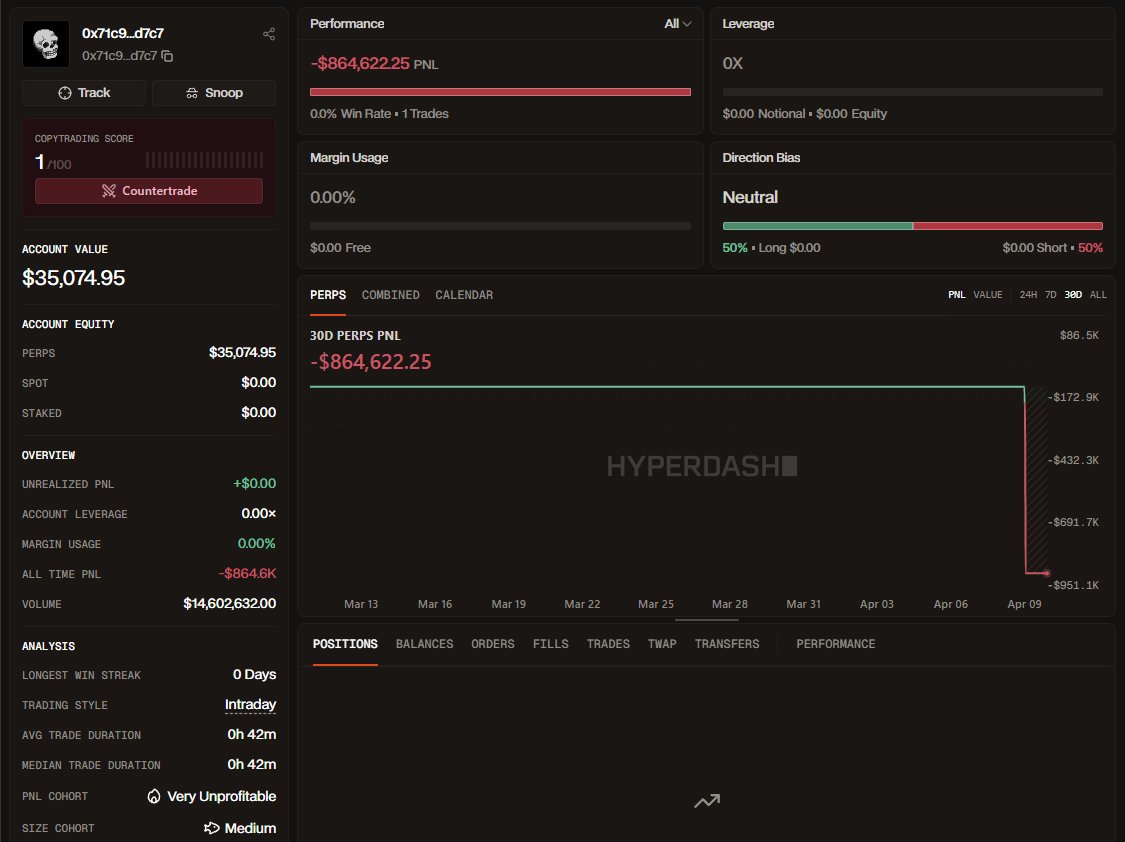
Task: Click the skull avatar thumbnail
Action: coord(46,44)
